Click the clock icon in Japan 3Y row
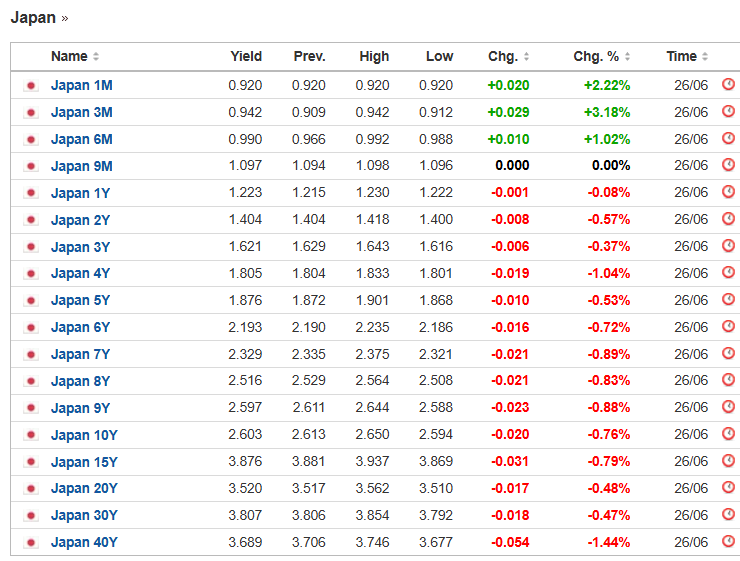This screenshot has height=561, width=740. coord(728,246)
